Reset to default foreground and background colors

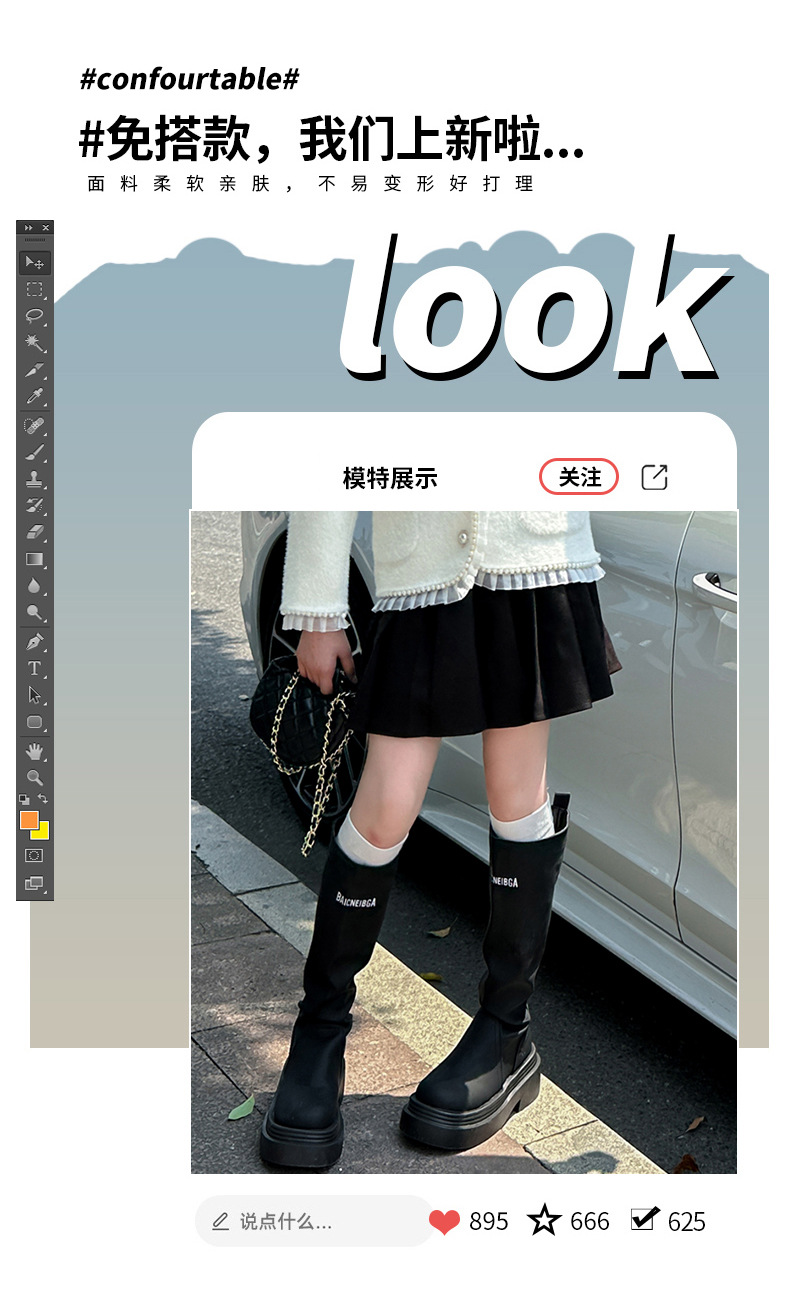click(x=25, y=799)
